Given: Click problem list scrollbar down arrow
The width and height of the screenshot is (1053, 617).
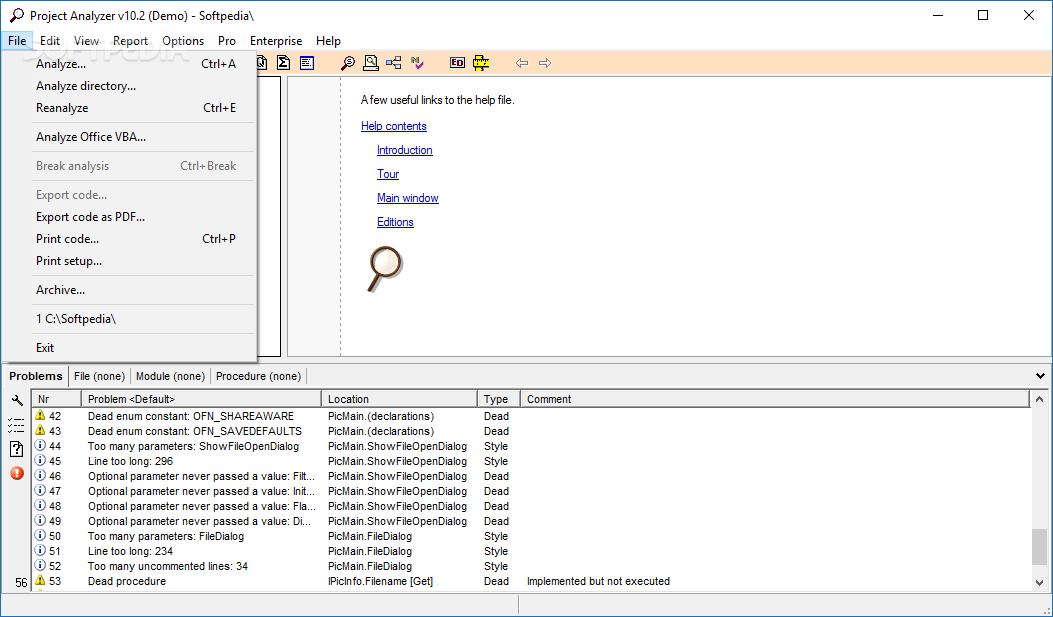Looking at the screenshot, I should [1040, 583].
